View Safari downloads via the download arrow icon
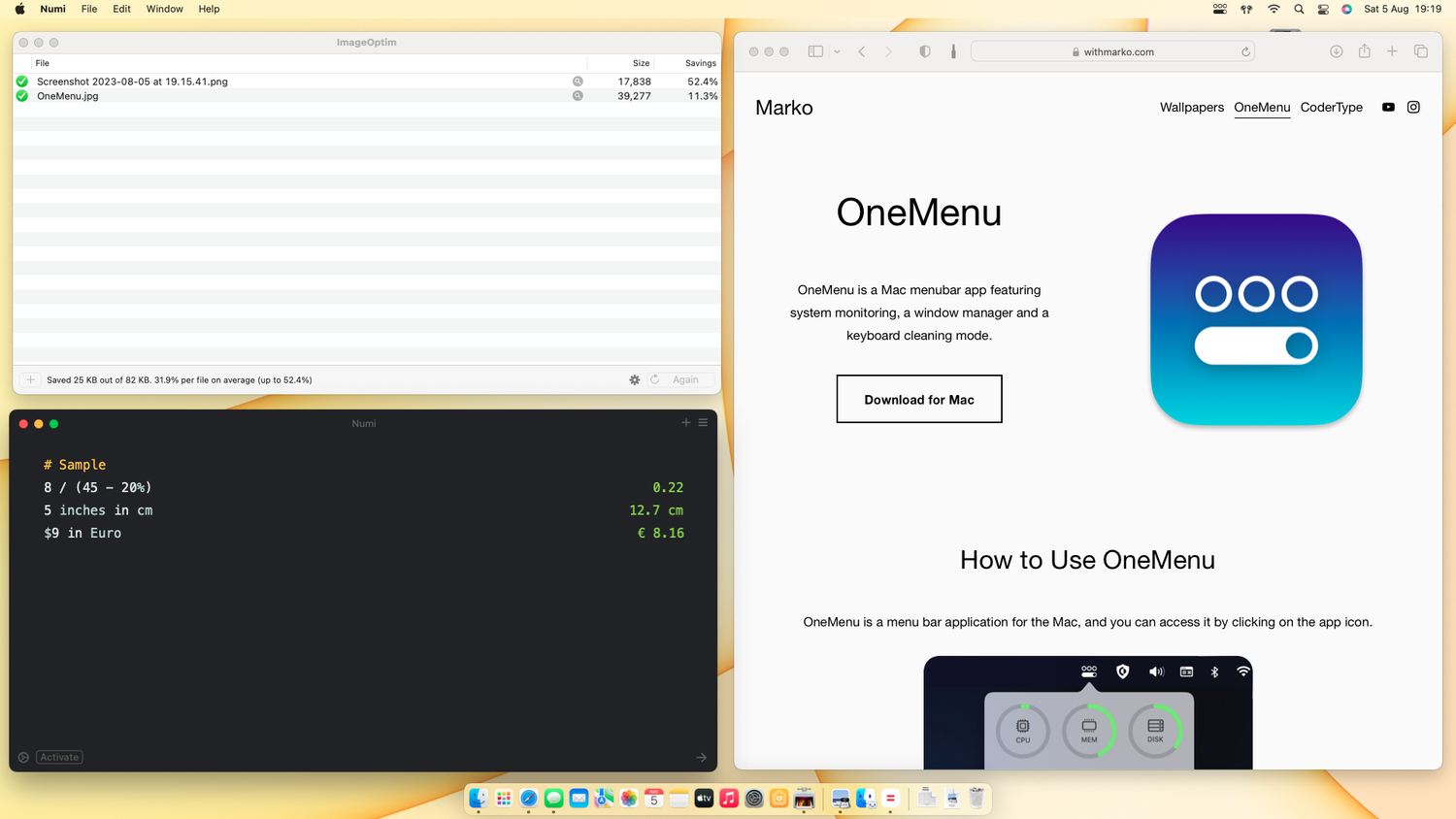1456x819 pixels. [1337, 50]
